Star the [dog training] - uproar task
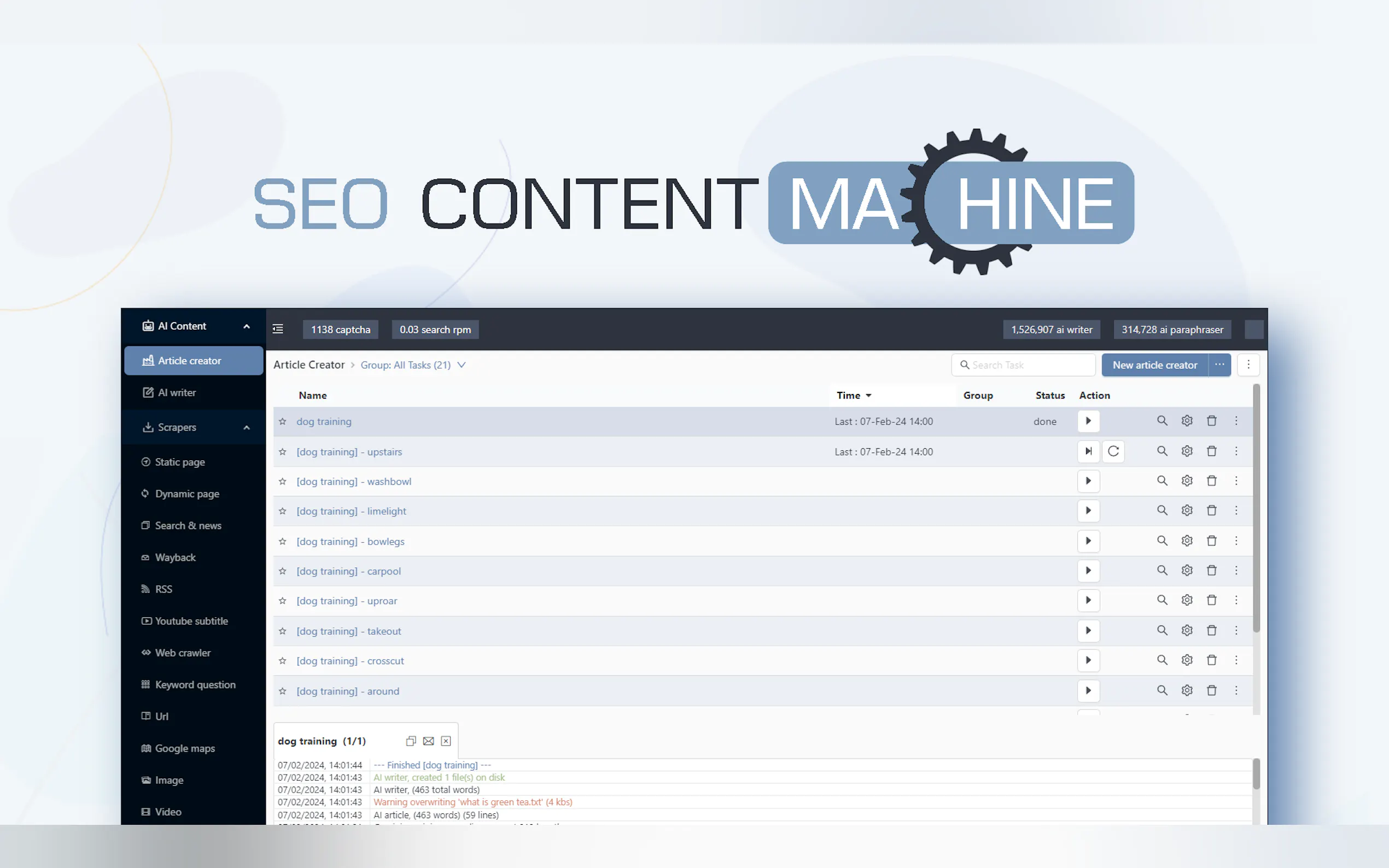This screenshot has width=1389, height=868. tap(283, 601)
